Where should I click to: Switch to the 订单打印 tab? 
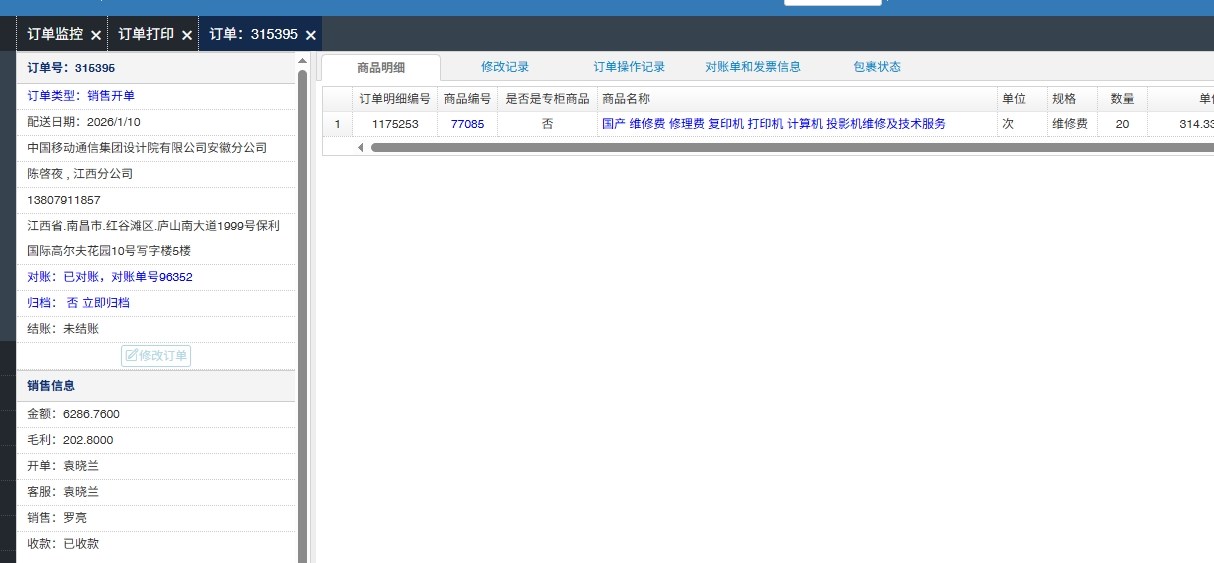(x=146, y=34)
